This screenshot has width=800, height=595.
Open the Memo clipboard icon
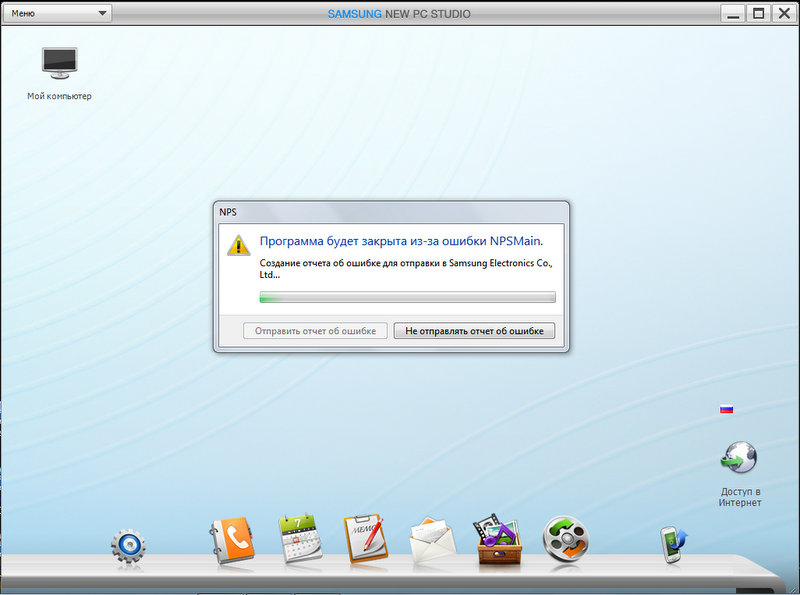coord(366,538)
